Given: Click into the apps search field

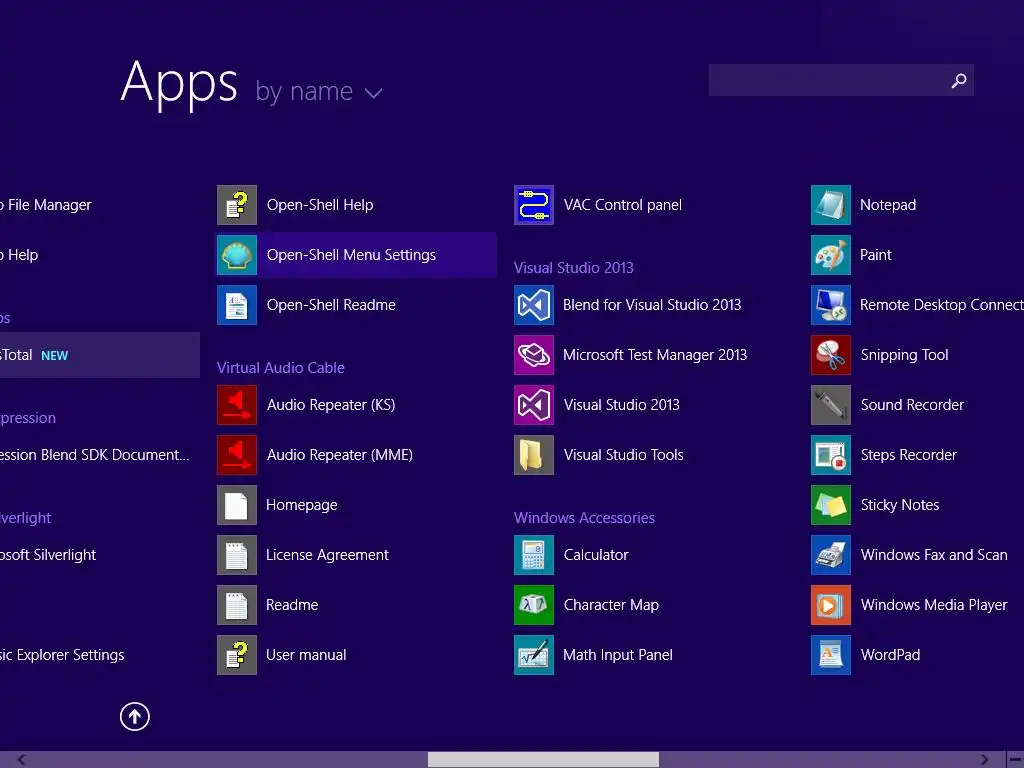Looking at the screenshot, I should (841, 80).
